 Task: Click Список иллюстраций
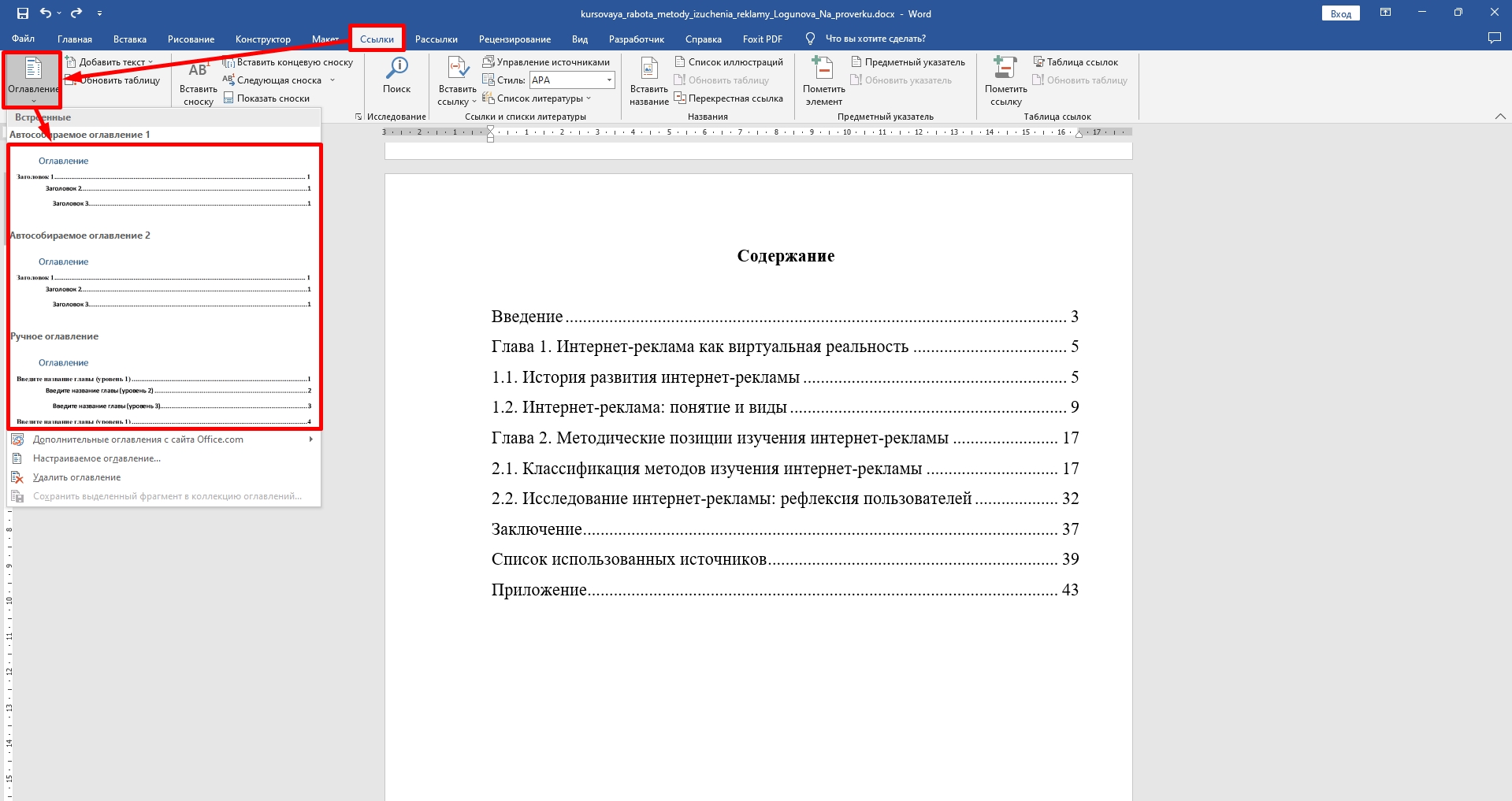click(729, 62)
